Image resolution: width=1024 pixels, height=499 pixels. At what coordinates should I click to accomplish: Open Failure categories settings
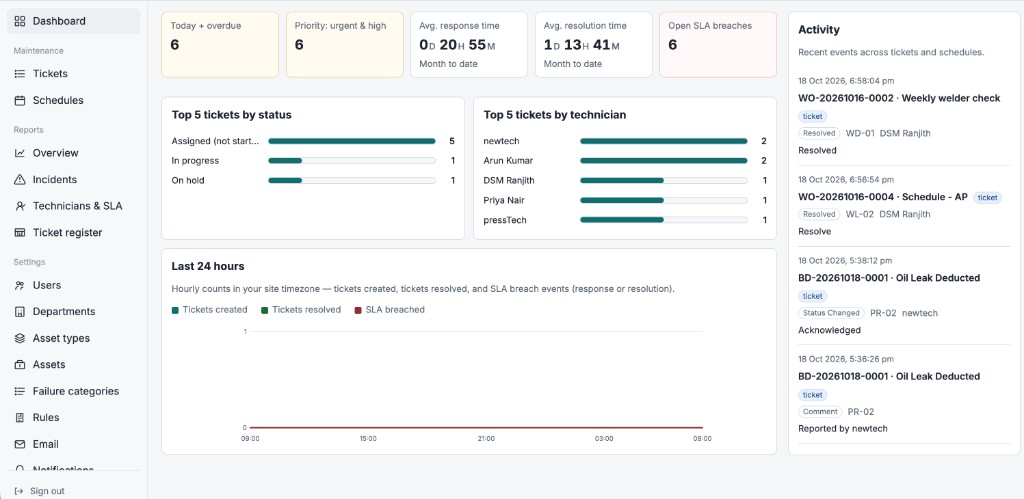tap(73, 391)
